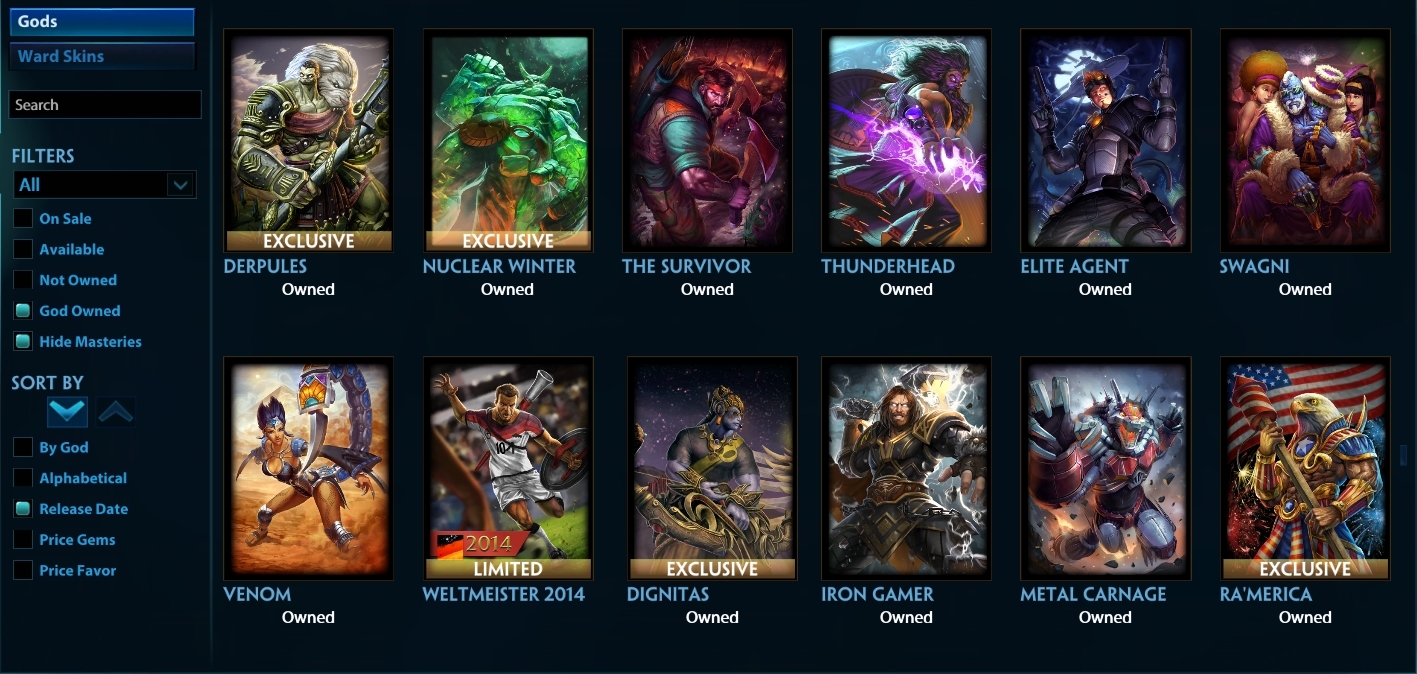The height and width of the screenshot is (674, 1417).
Task: Click into the Search field
Action: 105,105
